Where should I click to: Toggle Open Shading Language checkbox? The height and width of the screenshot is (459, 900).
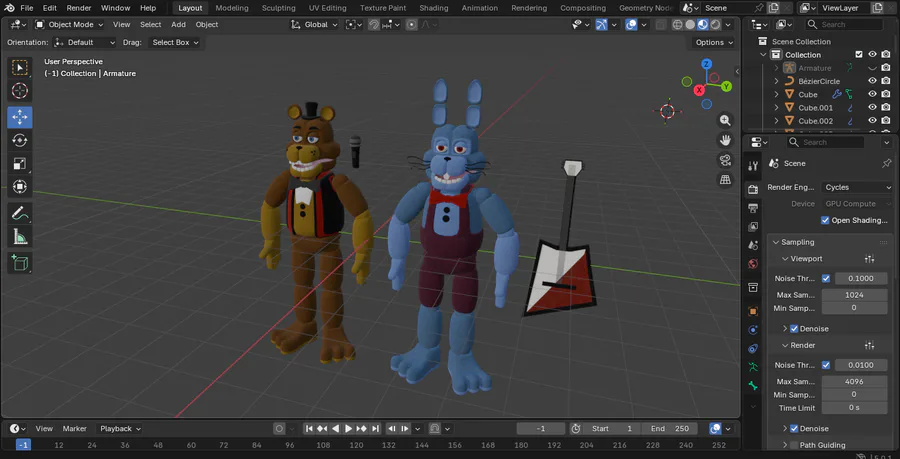825,220
